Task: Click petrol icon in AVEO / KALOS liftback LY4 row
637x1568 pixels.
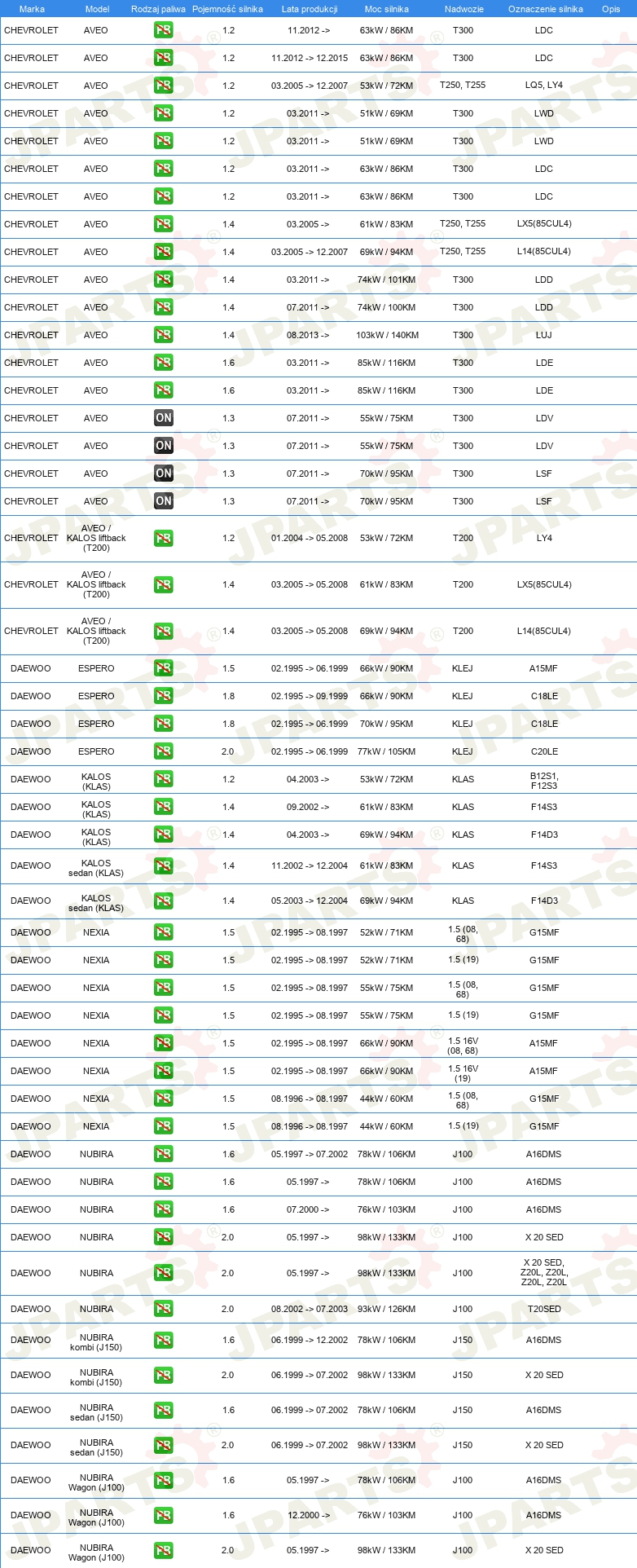Action: click(x=164, y=538)
